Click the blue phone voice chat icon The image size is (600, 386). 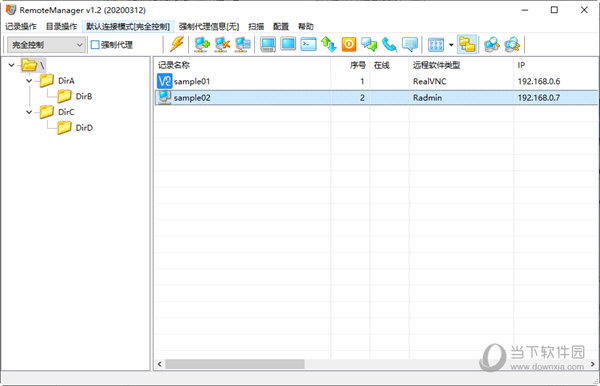pyautogui.click(x=389, y=45)
